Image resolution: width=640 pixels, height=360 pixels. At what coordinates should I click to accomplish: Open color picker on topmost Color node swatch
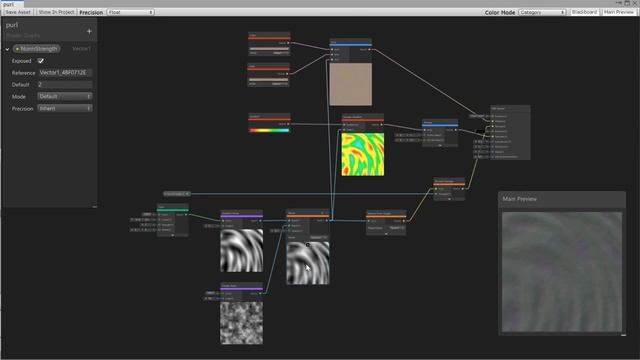[x=269, y=49]
